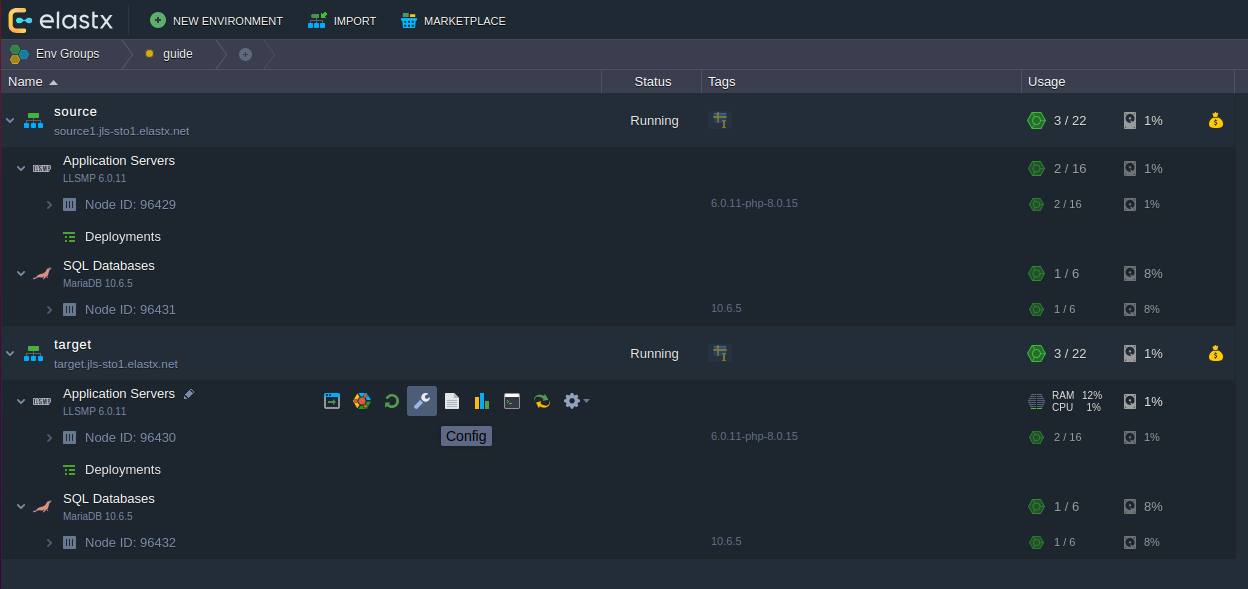View statistics bar chart for target Application Servers
Viewport: 1248px width, 589px height.
tap(482, 401)
